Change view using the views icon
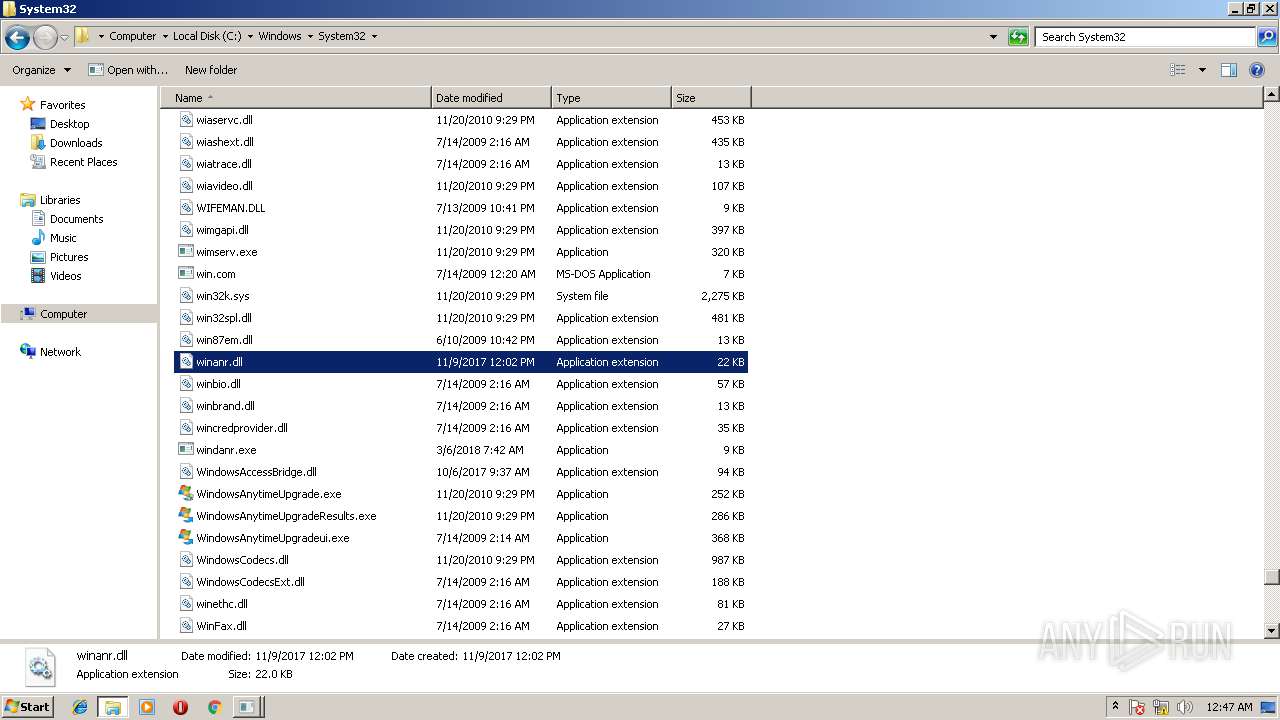This screenshot has height=720, width=1280. coord(1178,70)
